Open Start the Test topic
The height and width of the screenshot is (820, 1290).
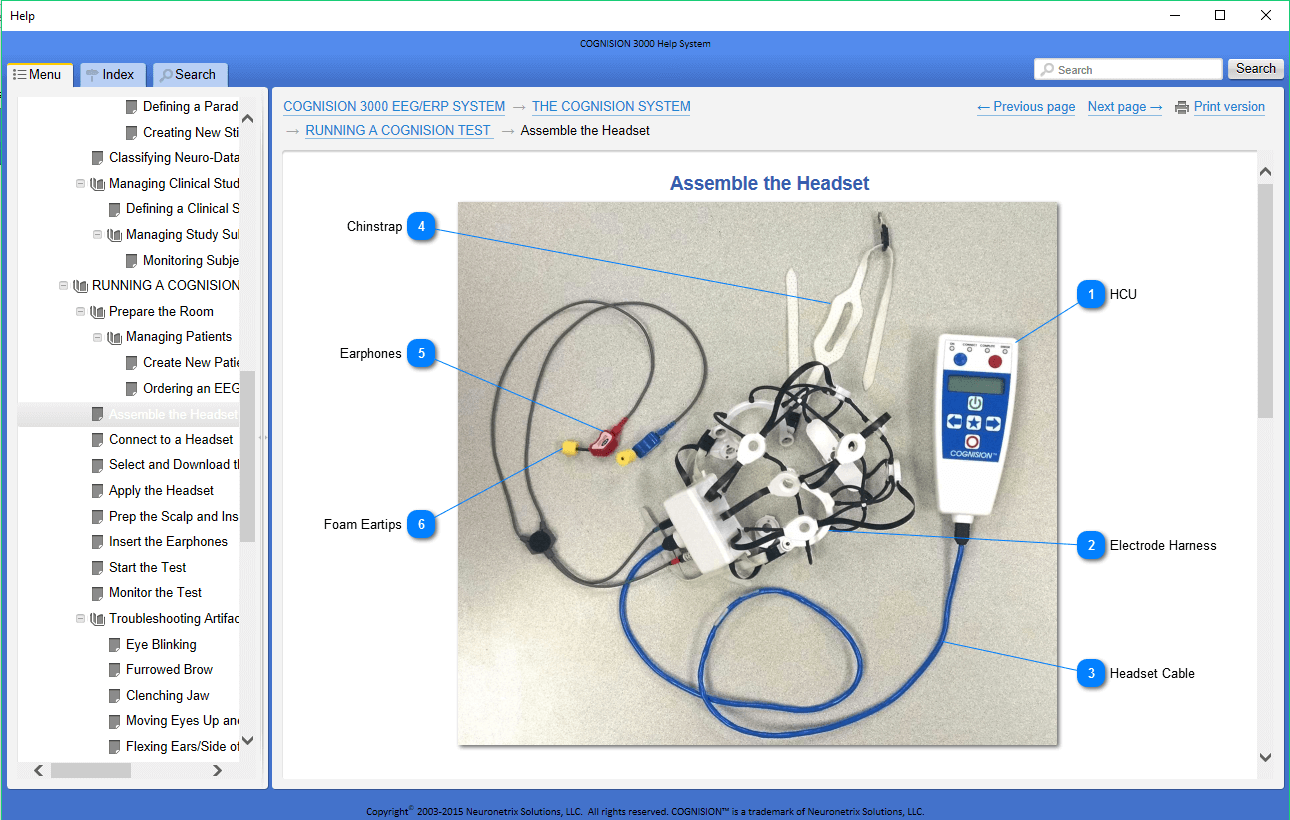[147, 567]
